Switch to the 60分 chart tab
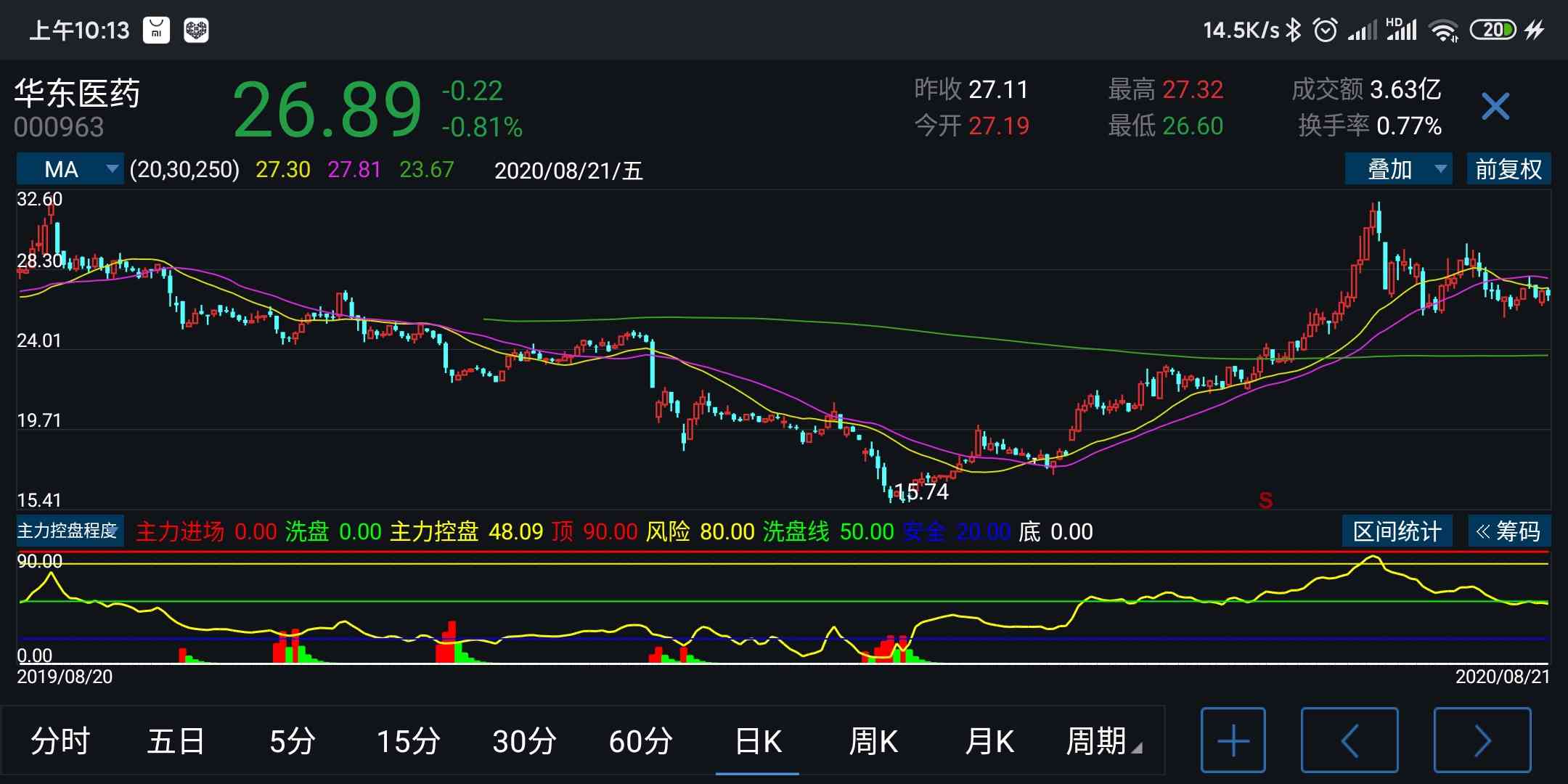Viewport: 1568px width, 784px height. pos(640,741)
